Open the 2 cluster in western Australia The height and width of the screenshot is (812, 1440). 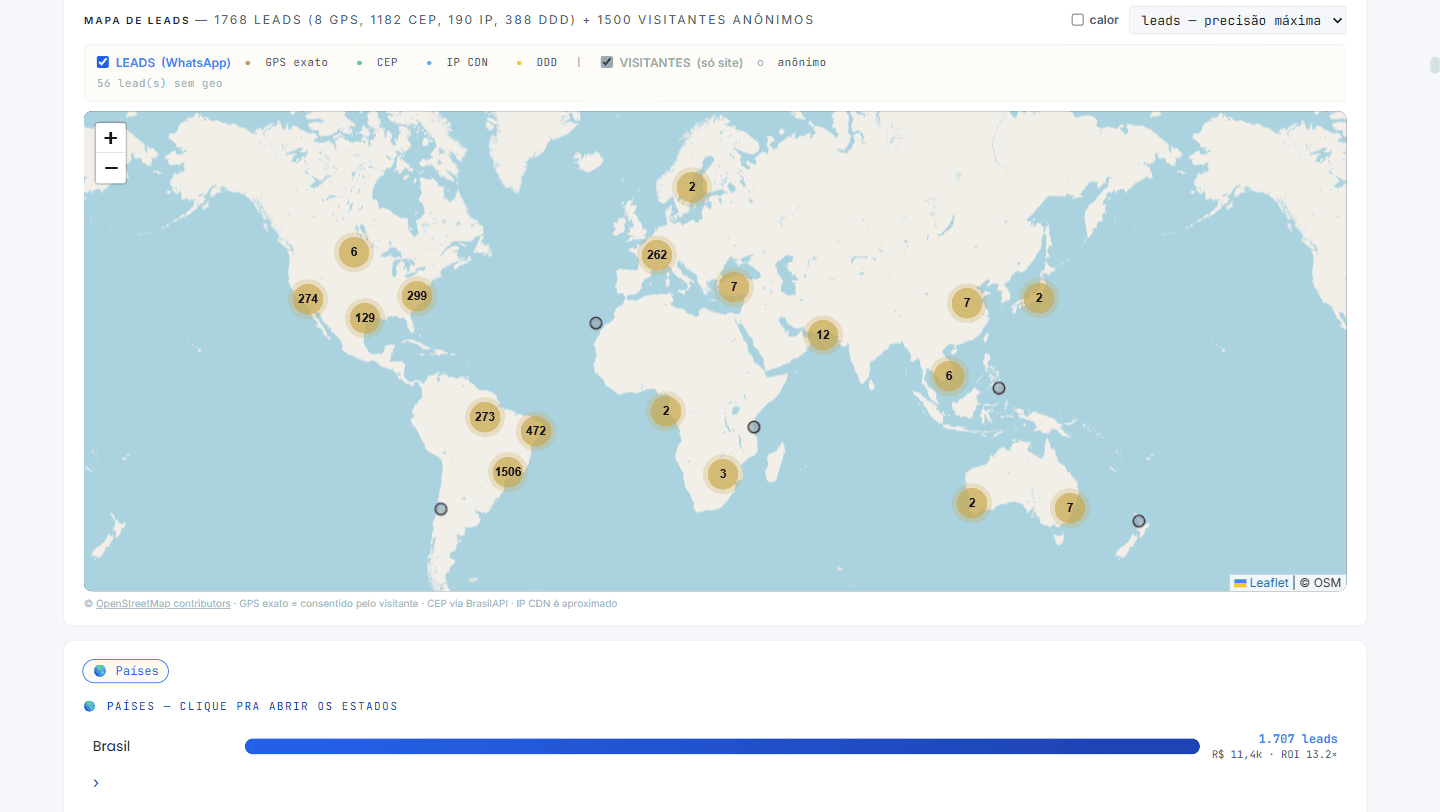coord(972,503)
